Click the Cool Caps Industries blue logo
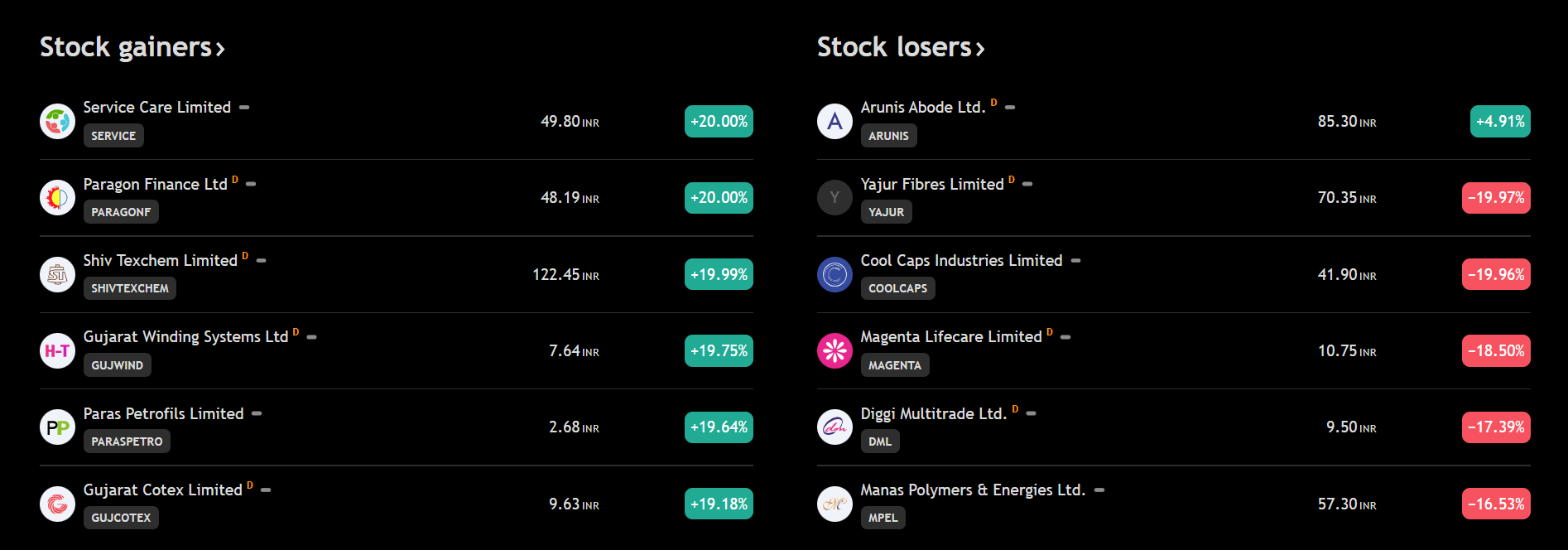1568x550 pixels. pyautogui.click(x=835, y=274)
